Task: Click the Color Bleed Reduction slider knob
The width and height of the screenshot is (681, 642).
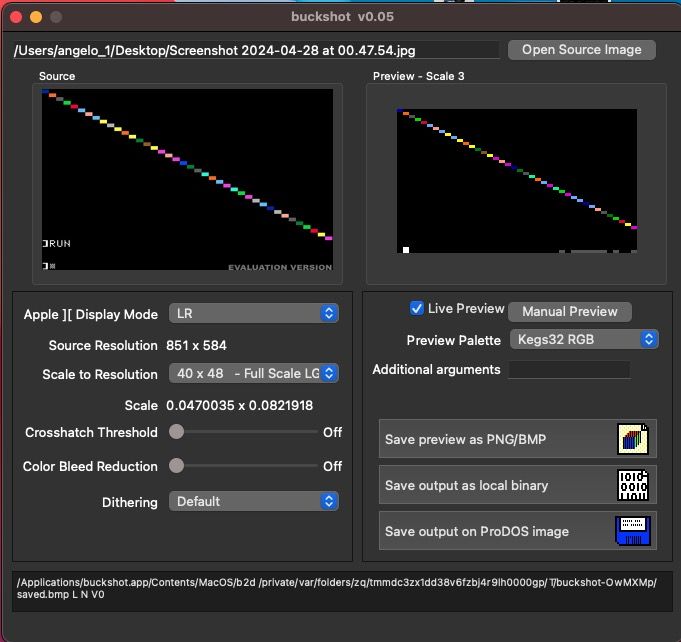Action: [176, 466]
